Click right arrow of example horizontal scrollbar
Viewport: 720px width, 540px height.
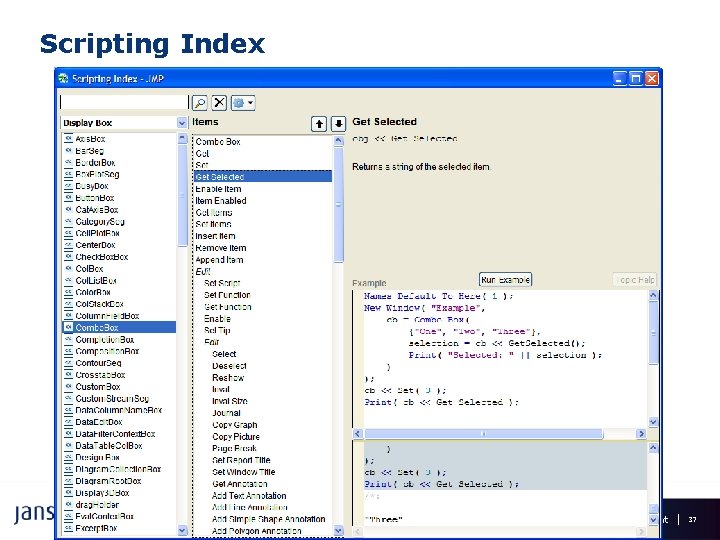click(x=641, y=433)
